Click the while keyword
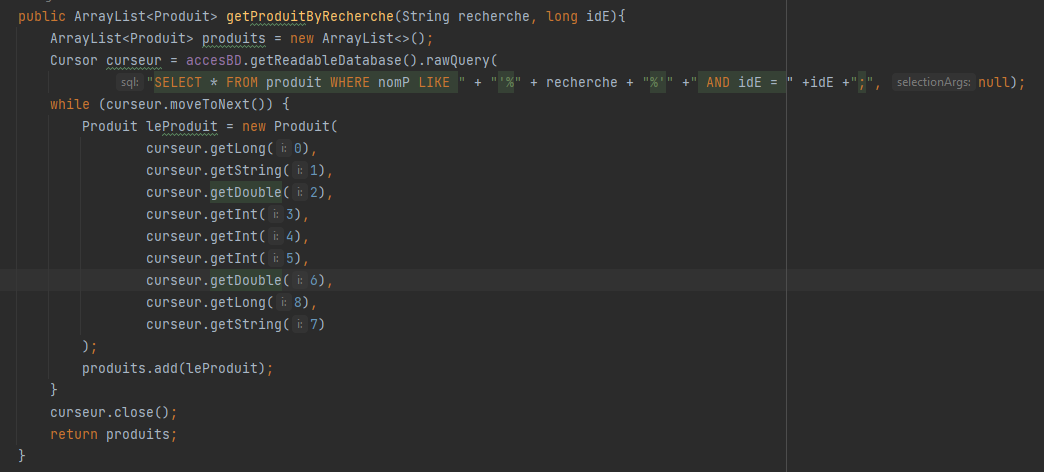Screen dimensions: 1044x472 70,105
